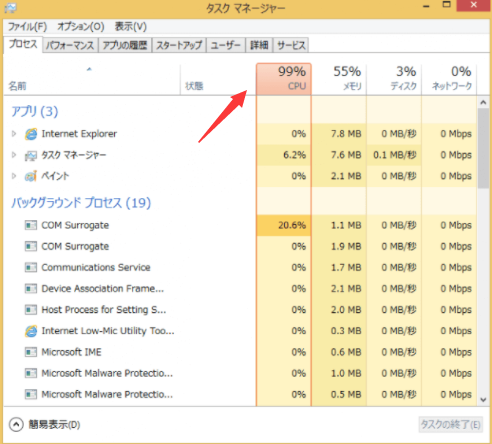The width and height of the screenshot is (492, 444).
Task: Click the 7.6 MB memory cell
Action: tap(339, 155)
